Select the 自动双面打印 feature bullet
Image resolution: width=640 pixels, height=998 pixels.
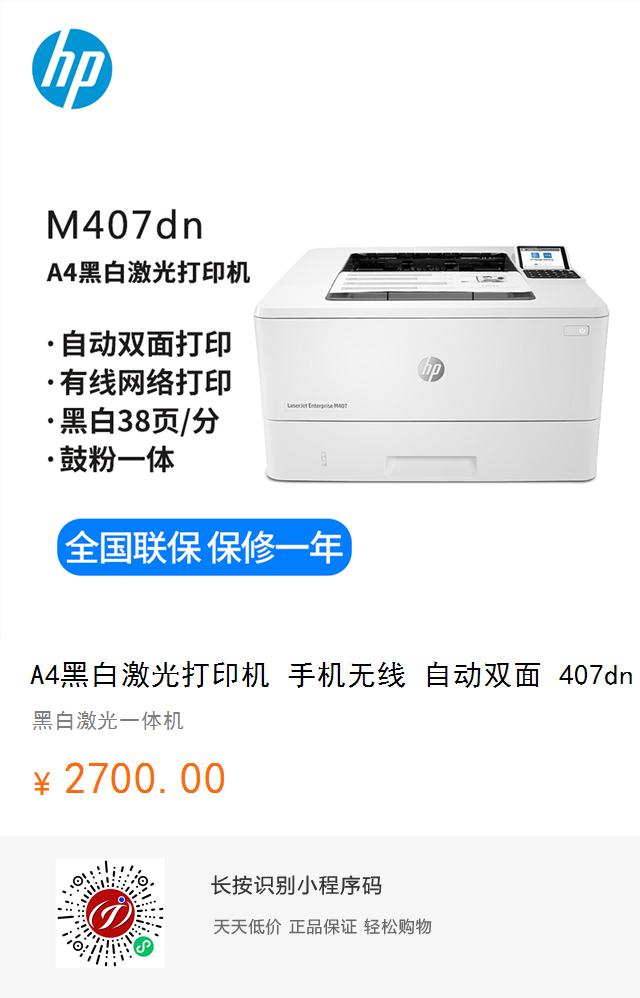(x=140, y=344)
